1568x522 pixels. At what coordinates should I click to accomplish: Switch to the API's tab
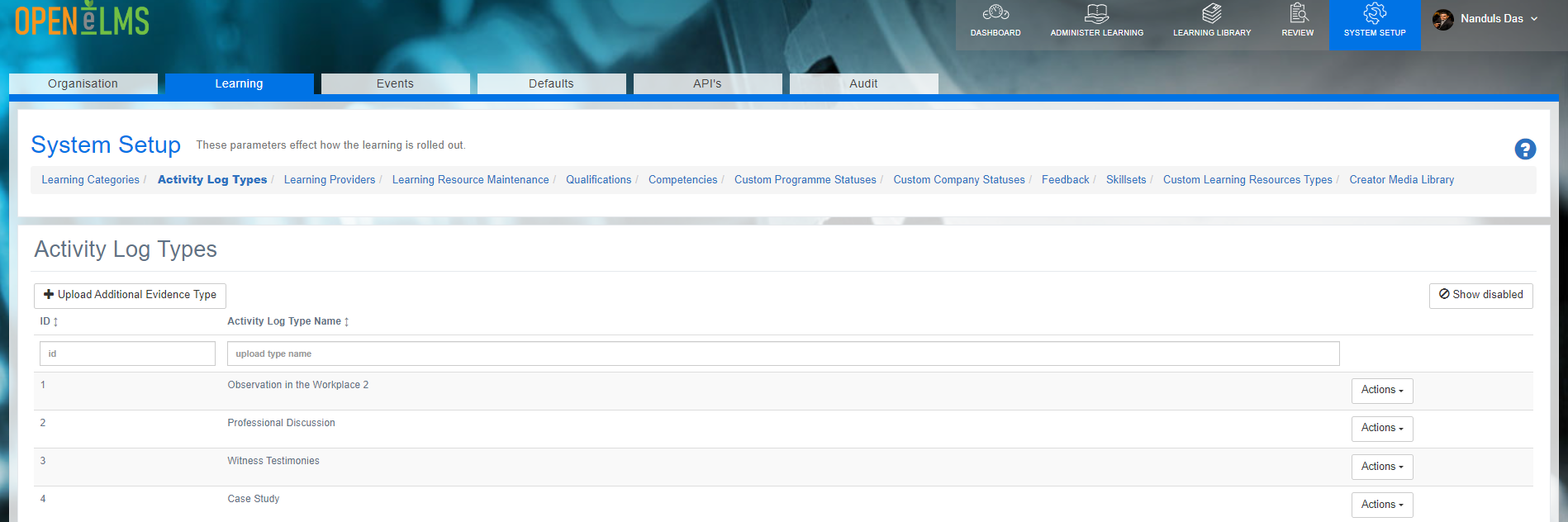708,83
